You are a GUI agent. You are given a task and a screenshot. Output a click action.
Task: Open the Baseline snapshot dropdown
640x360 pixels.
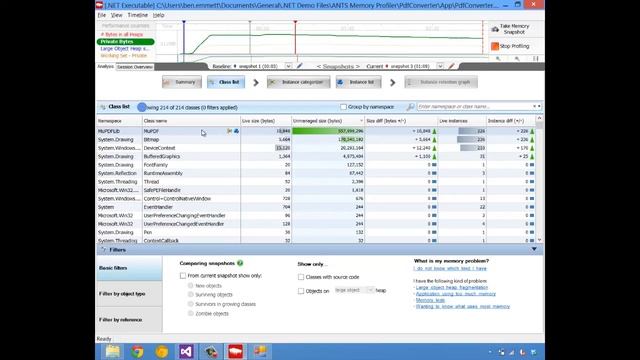(x=288, y=66)
